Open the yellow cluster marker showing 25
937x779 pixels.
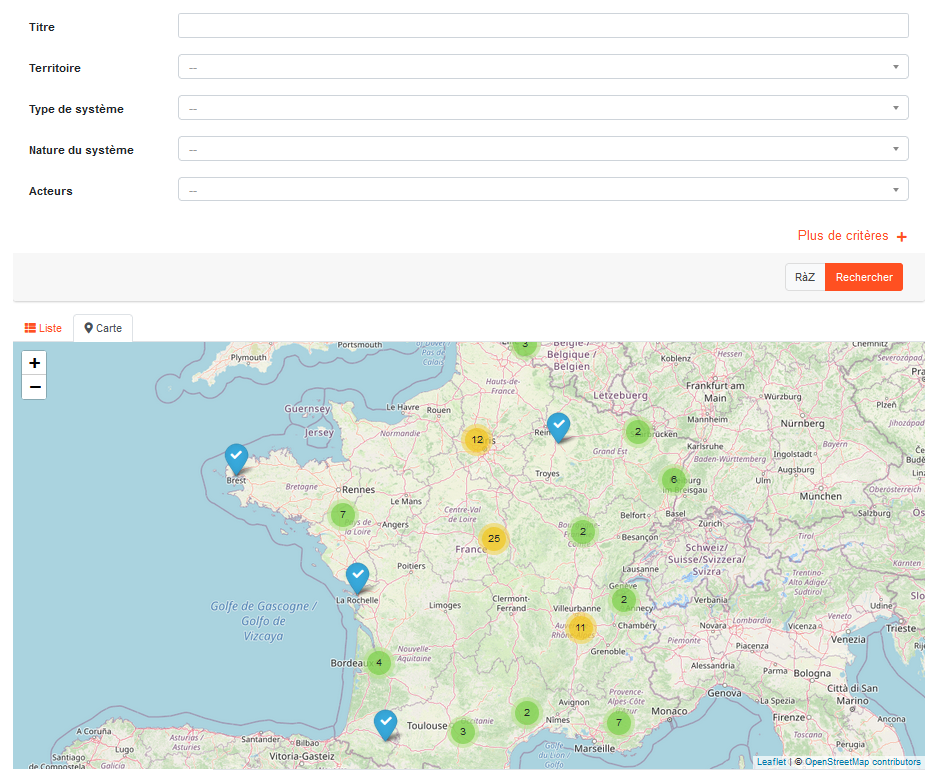pos(493,539)
